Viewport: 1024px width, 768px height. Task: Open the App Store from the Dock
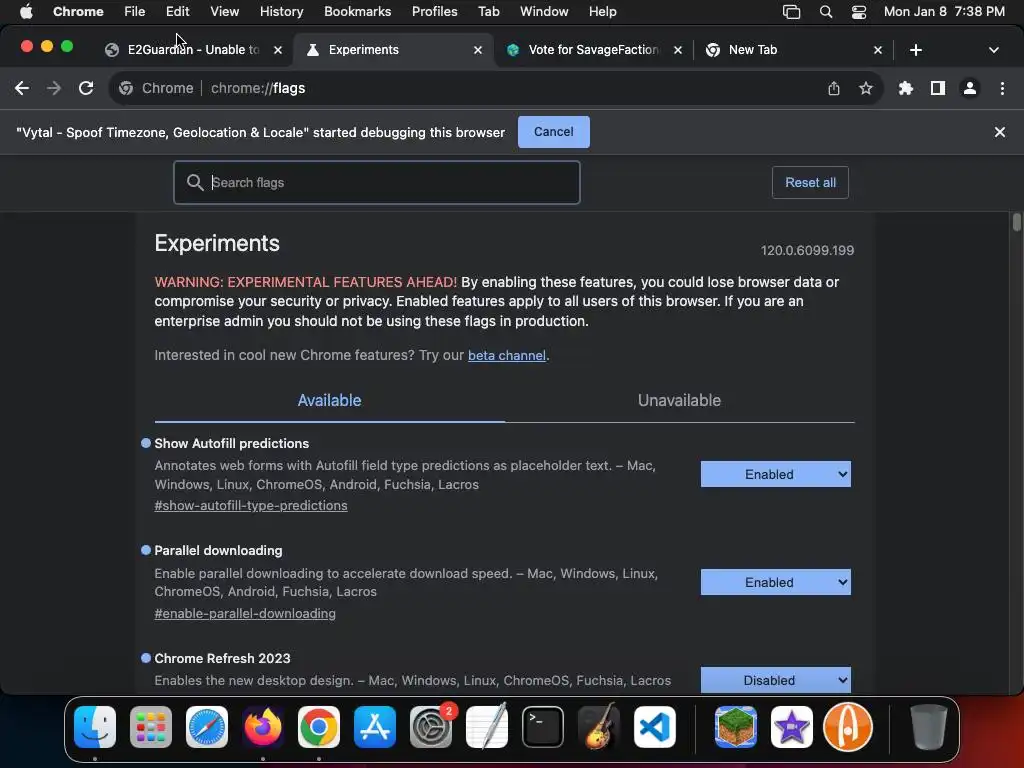[375, 726]
